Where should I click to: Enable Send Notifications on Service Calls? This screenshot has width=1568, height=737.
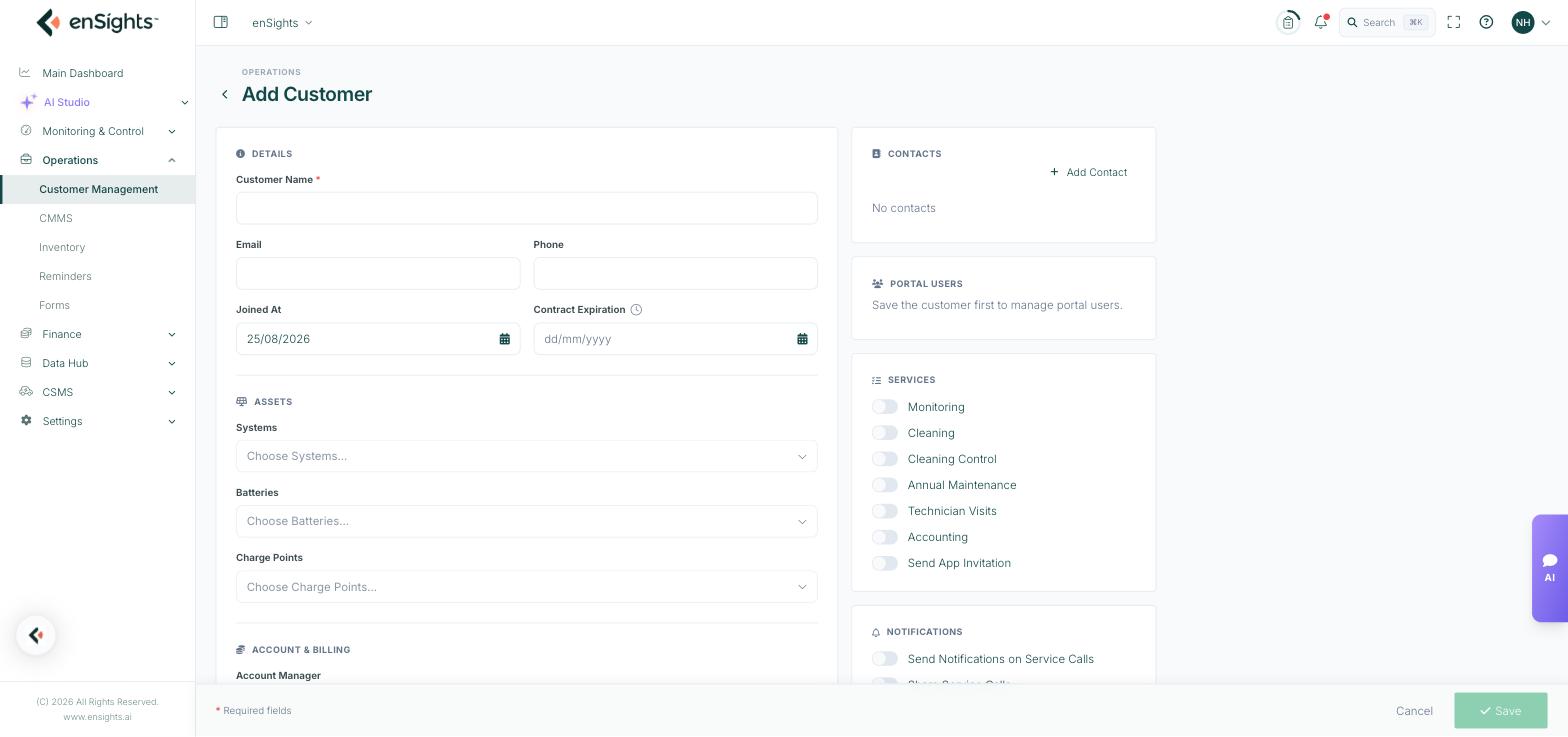885,659
